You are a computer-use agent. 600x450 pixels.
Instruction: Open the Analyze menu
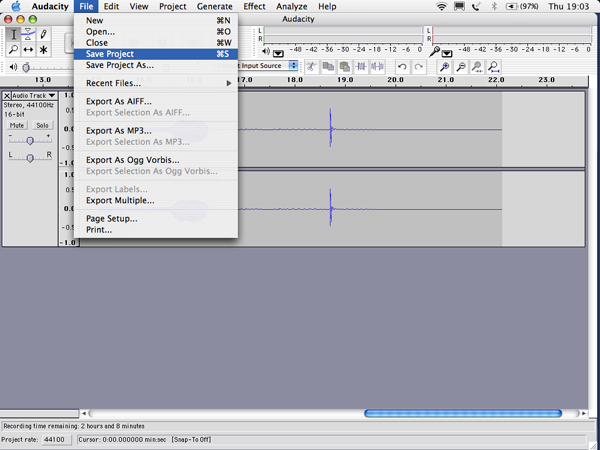point(292,7)
